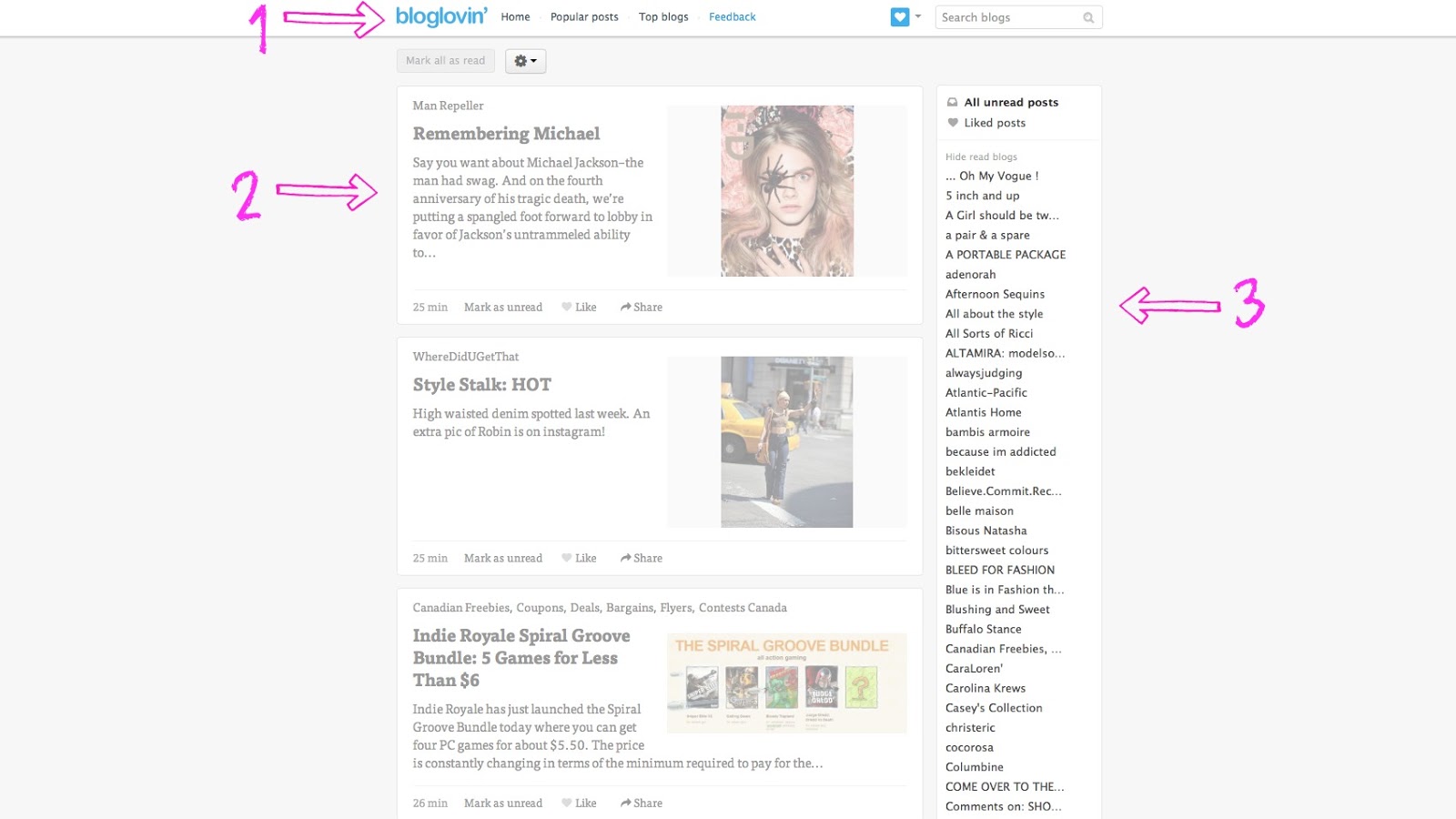This screenshot has width=1456, height=819.
Task: Select 'bekleidet' blog
Action: pyautogui.click(x=970, y=472)
